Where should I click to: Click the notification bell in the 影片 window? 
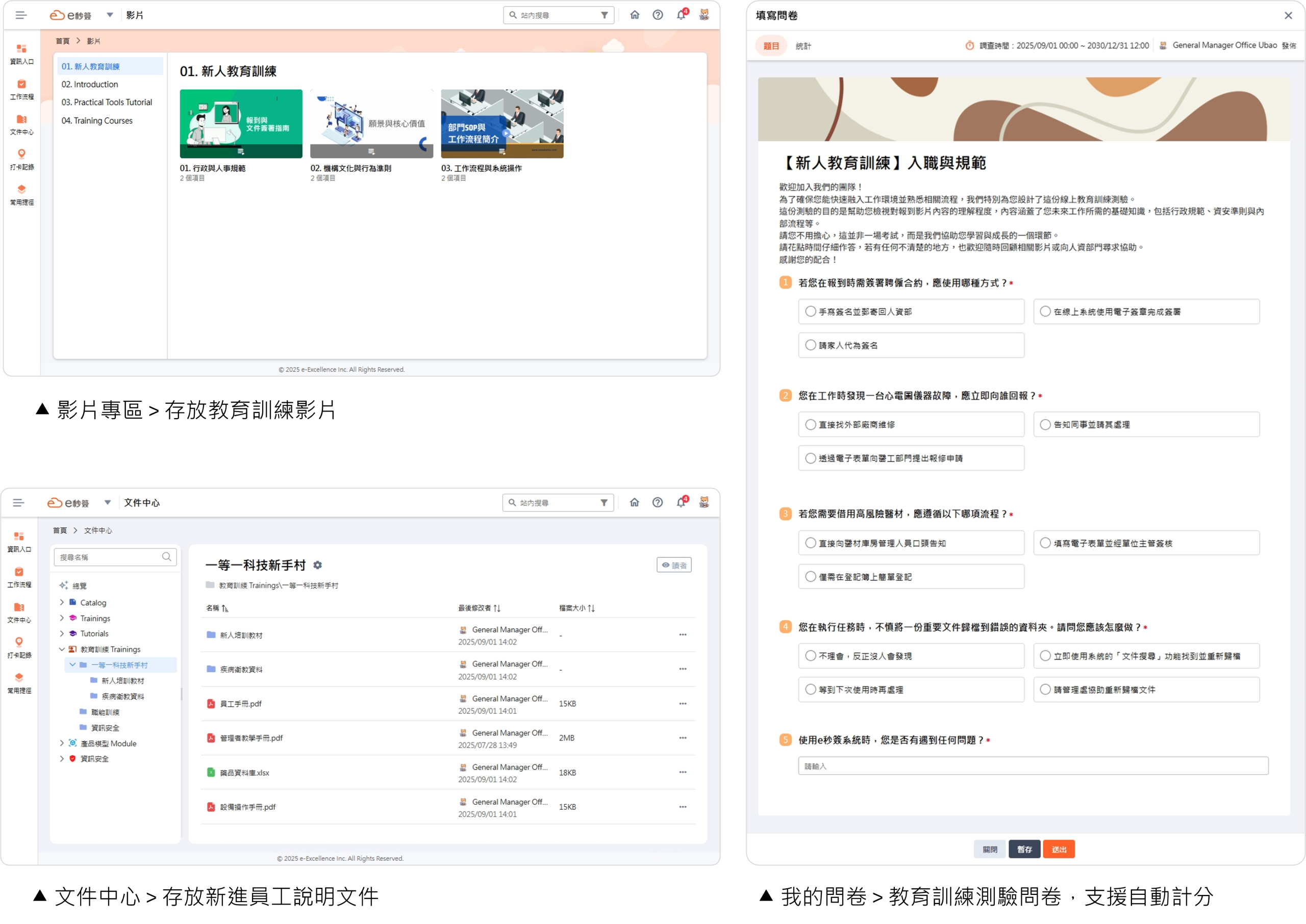(x=681, y=15)
